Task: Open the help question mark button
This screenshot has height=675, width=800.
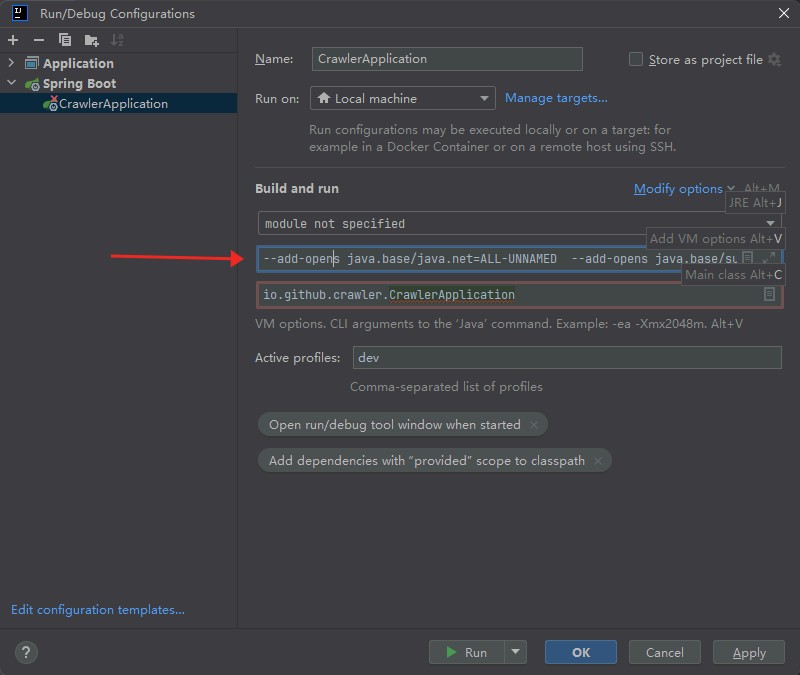Action: pos(27,652)
